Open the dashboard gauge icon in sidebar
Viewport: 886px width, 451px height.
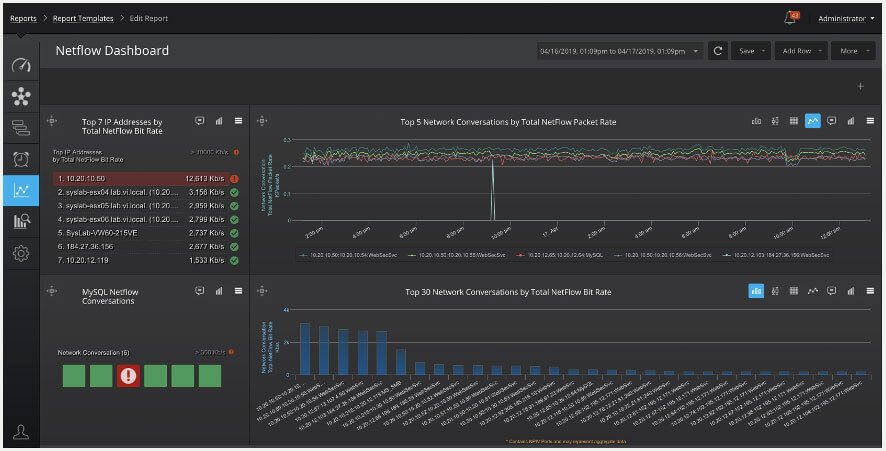click(x=21, y=65)
